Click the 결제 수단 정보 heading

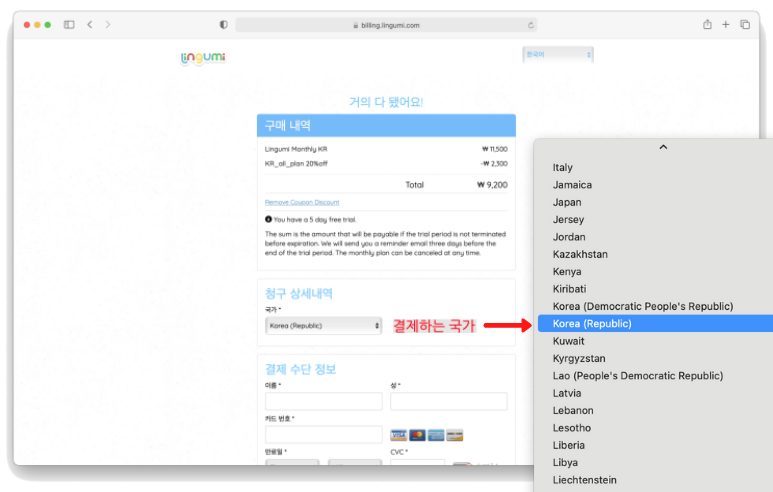point(301,369)
